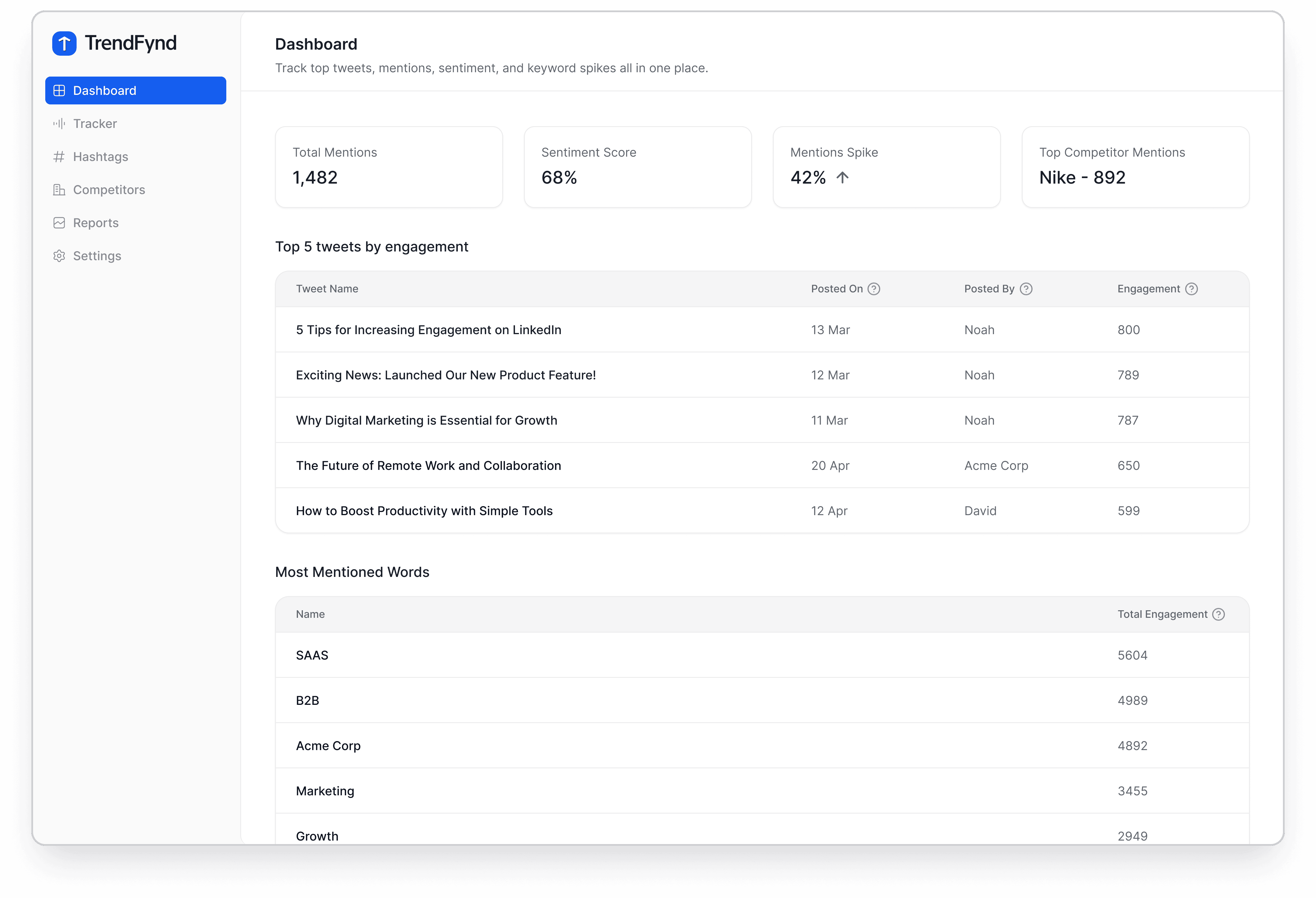This screenshot has width=1316, height=898.
Task: Click the 'Most Mentioned Words' heading
Action: pos(352,573)
